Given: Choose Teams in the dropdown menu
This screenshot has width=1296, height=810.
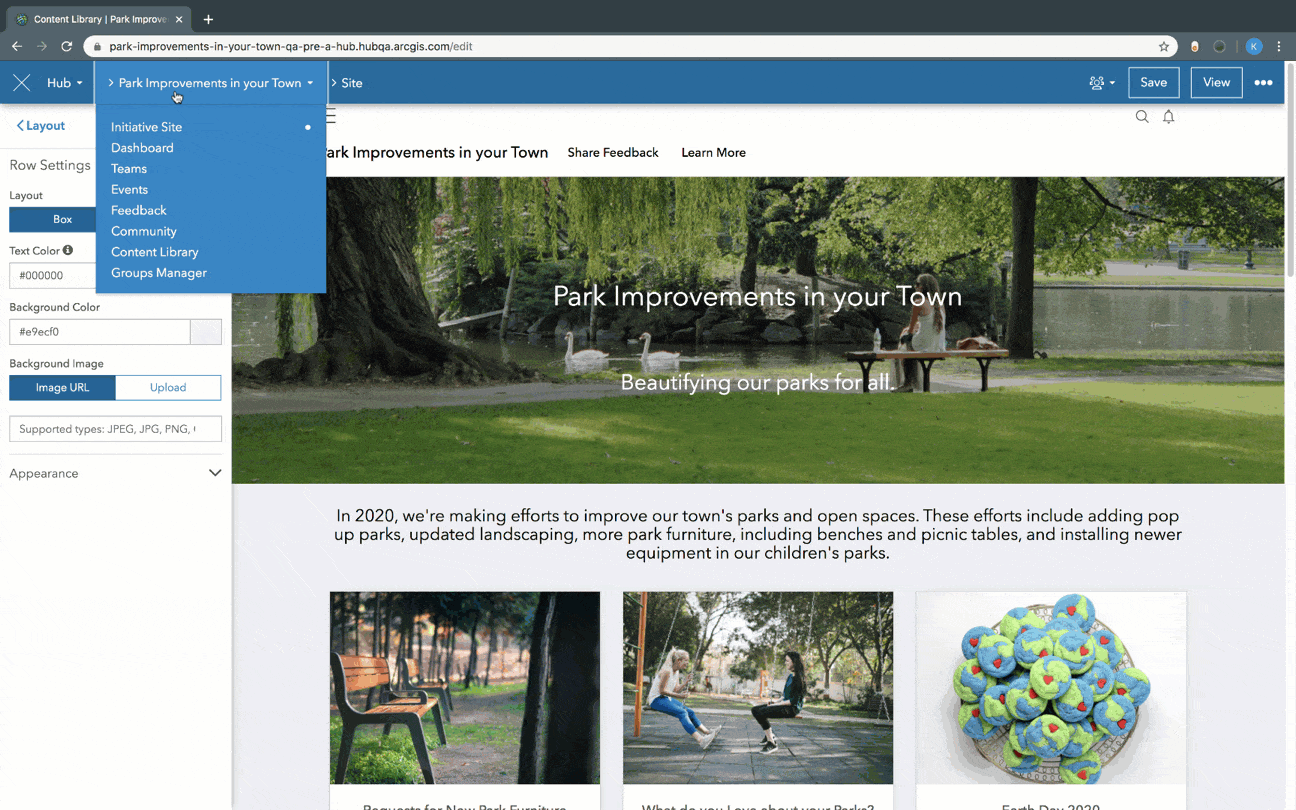Looking at the screenshot, I should coord(129,169).
